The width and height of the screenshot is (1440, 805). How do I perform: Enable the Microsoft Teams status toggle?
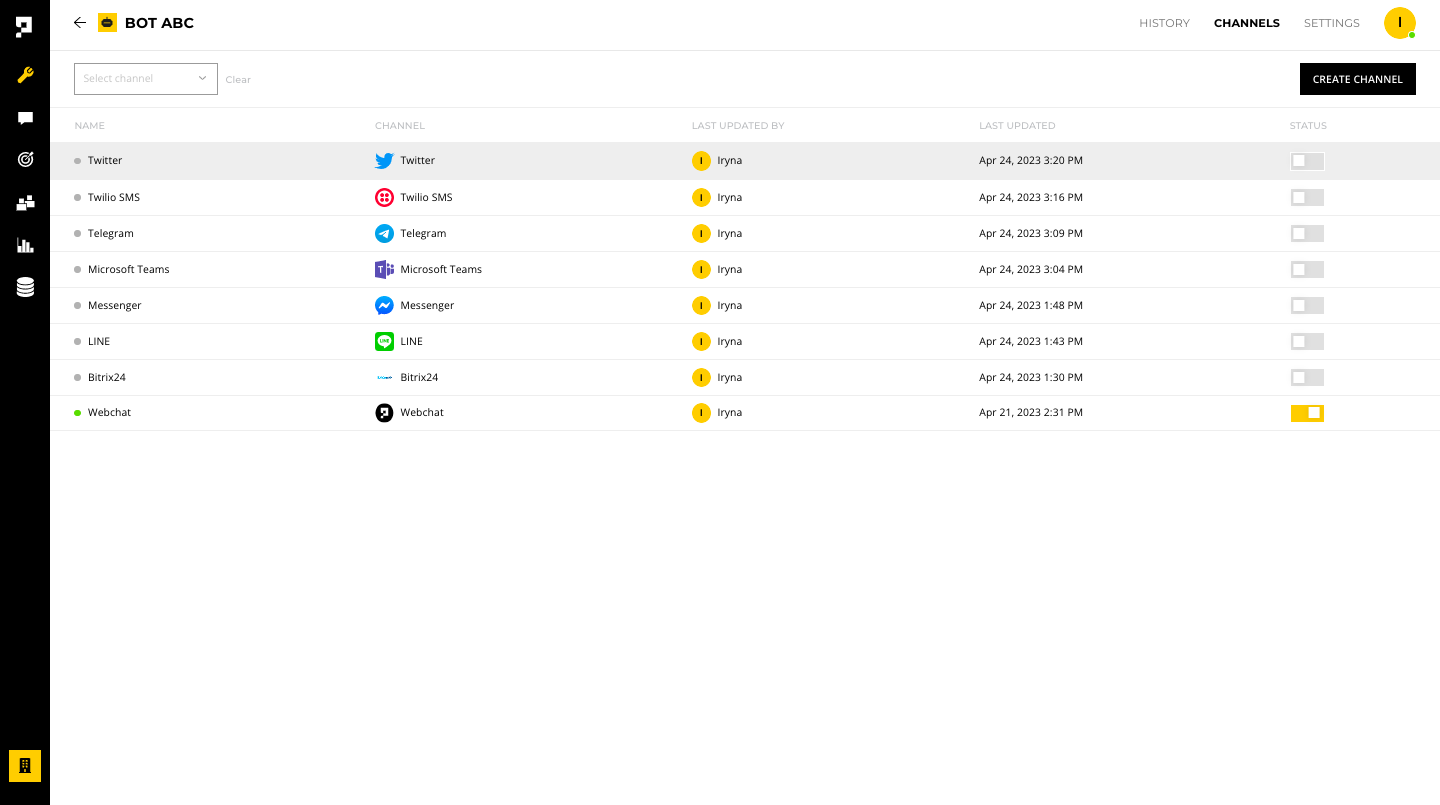(x=1307, y=269)
